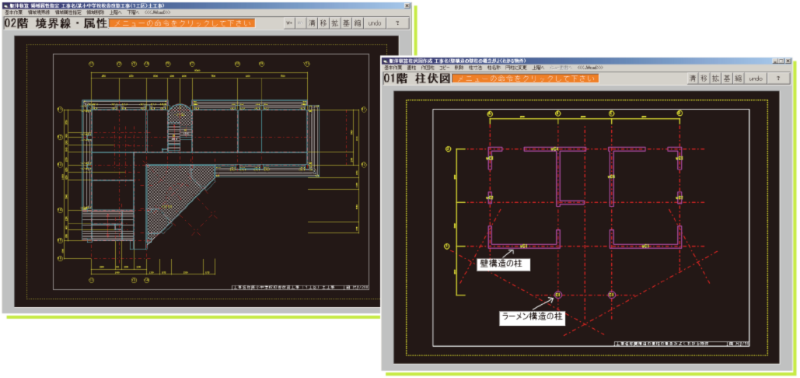
Task: Open 領域境界線 menu in 02階 window
Action: point(39,11)
